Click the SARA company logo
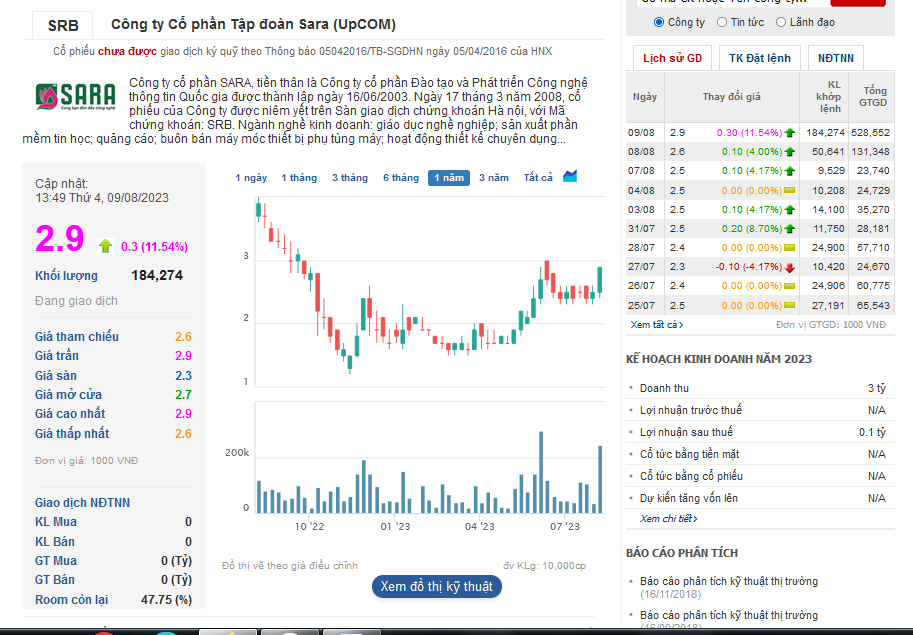 click(x=75, y=97)
